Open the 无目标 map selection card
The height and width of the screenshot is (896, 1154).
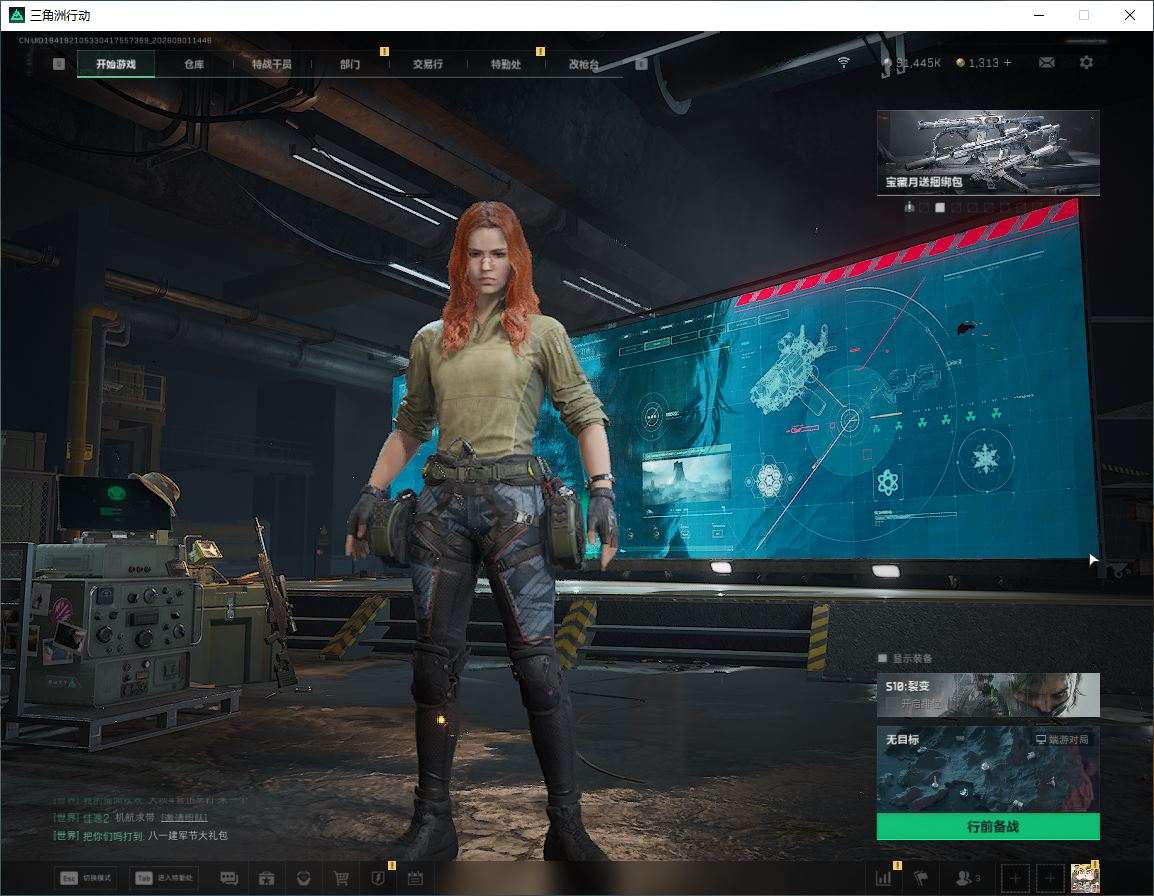click(x=988, y=769)
